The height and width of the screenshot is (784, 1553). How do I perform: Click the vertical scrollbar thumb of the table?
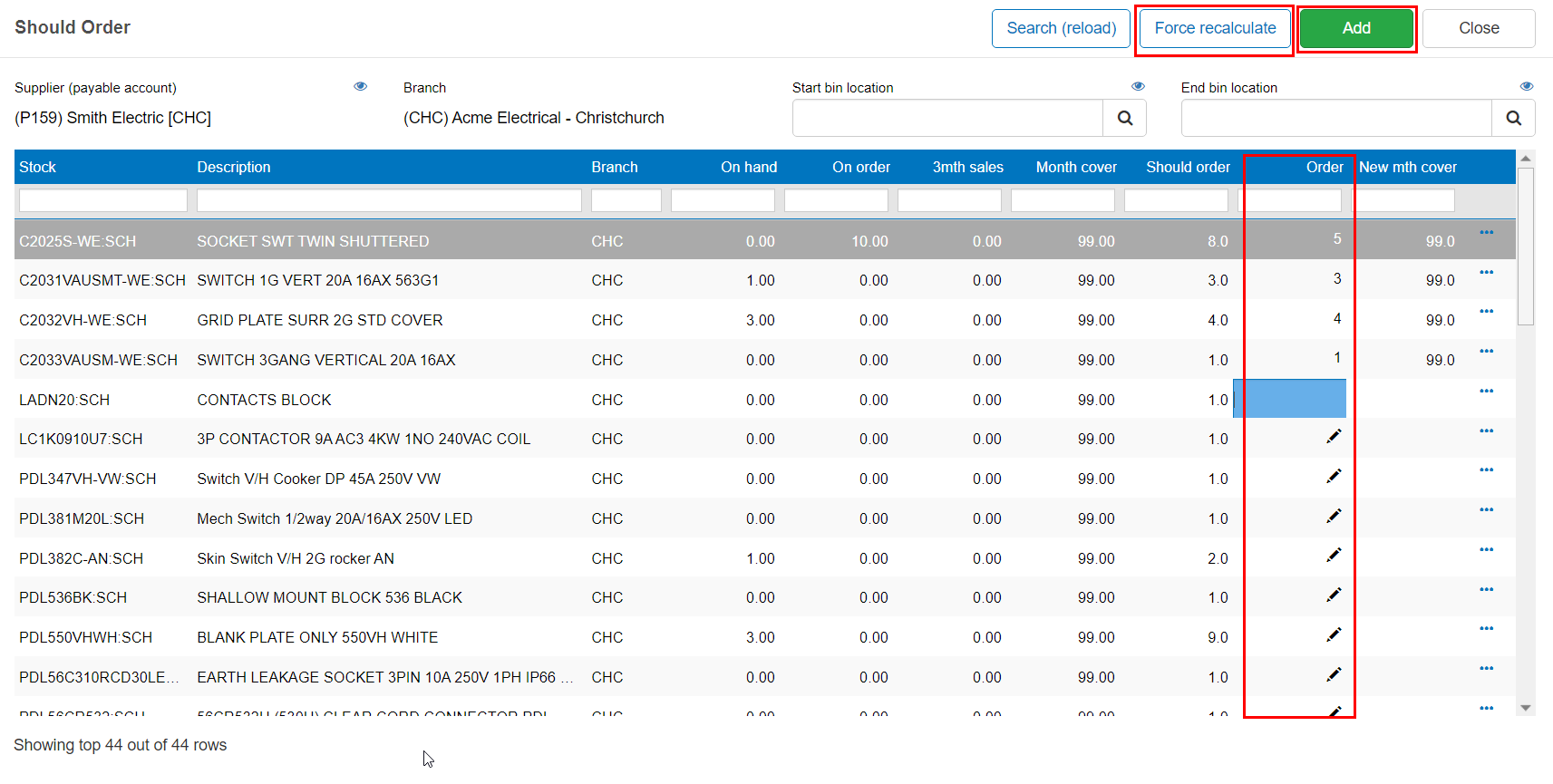point(1526,247)
